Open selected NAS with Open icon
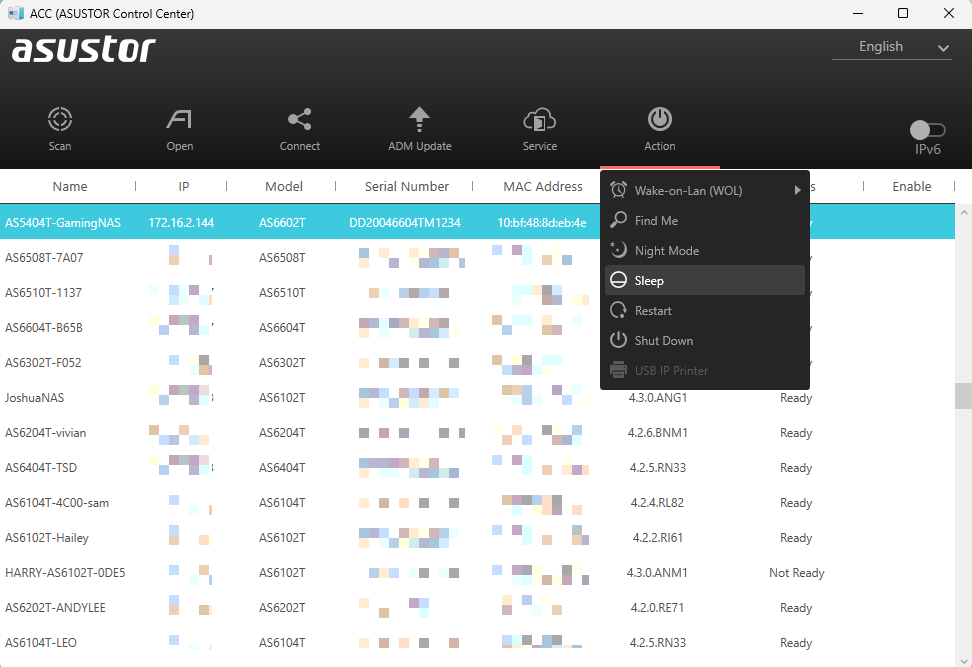This screenshot has width=972, height=667. [x=180, y=119]
